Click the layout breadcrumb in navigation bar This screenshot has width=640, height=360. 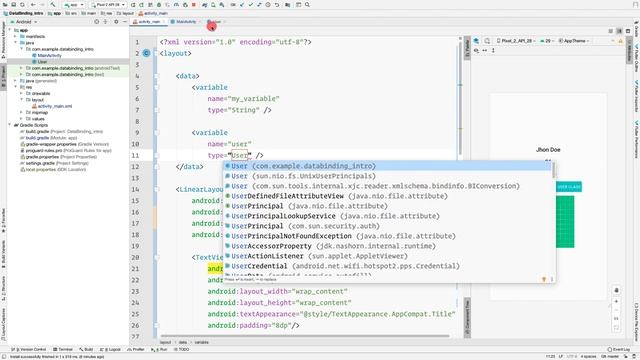coord(126,13)
